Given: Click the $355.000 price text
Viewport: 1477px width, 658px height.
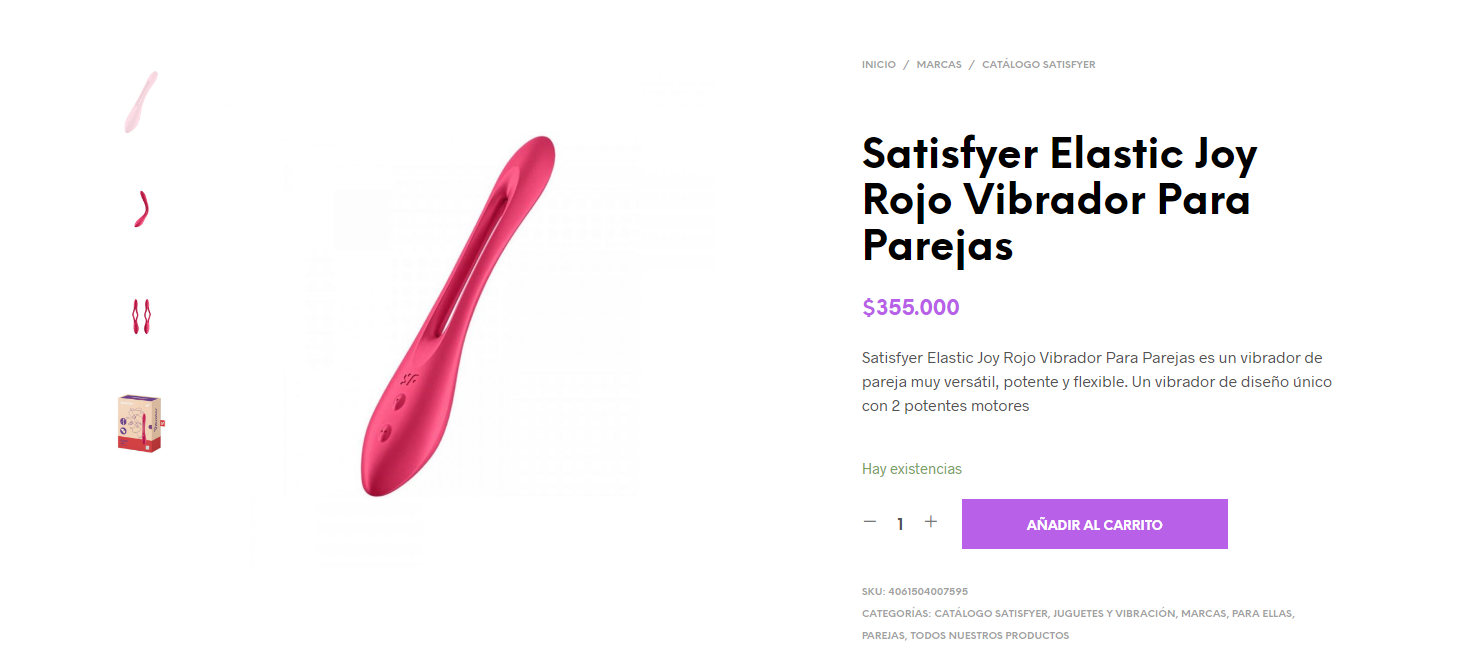Looking at the screenshot, I should tap(911, 307).
